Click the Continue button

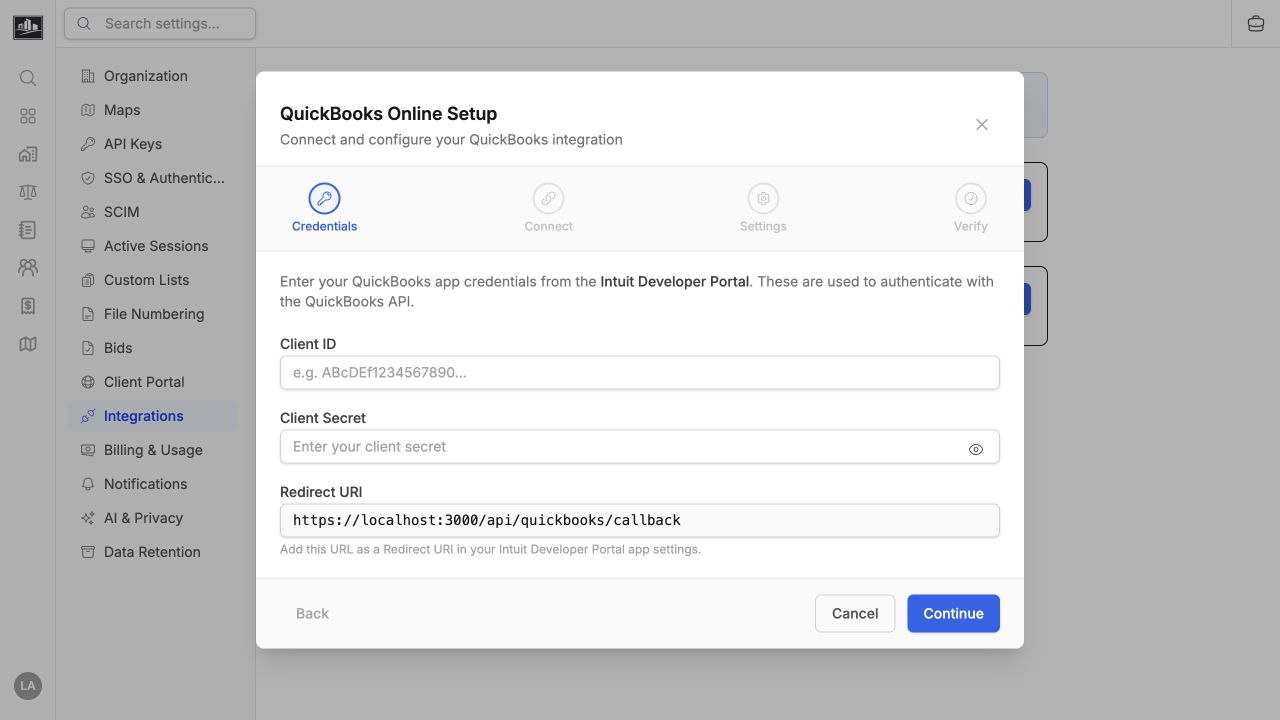pos(953,613)
